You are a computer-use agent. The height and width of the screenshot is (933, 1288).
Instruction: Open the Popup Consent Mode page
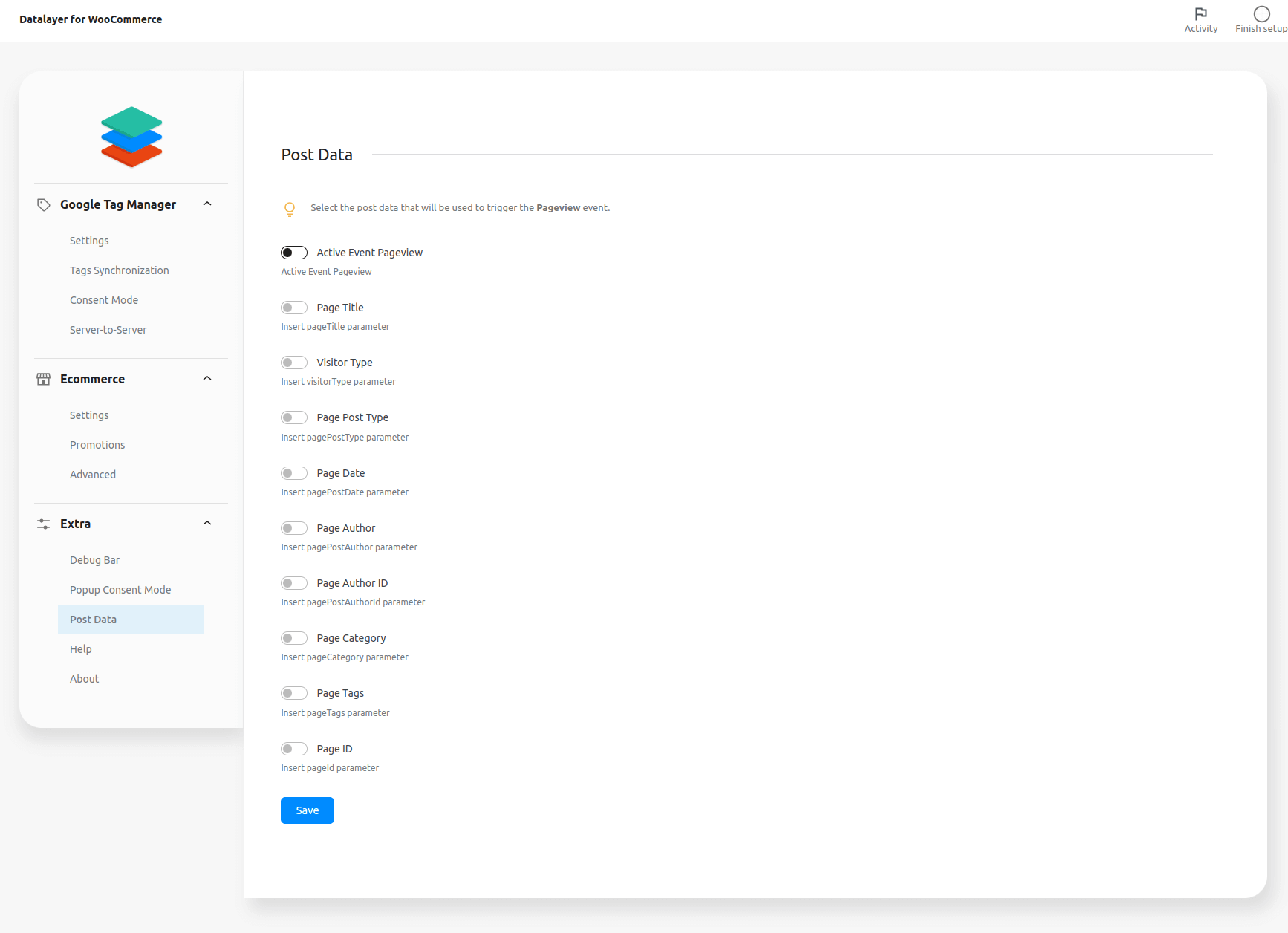point(120,589)
